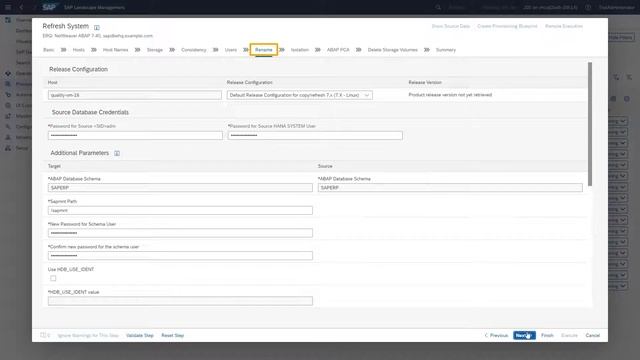Image resolution: width=640 pixels, height=360 pixels.
Task: Click the info icon next to Additional Parameters
Action: (x=117, y=153)
